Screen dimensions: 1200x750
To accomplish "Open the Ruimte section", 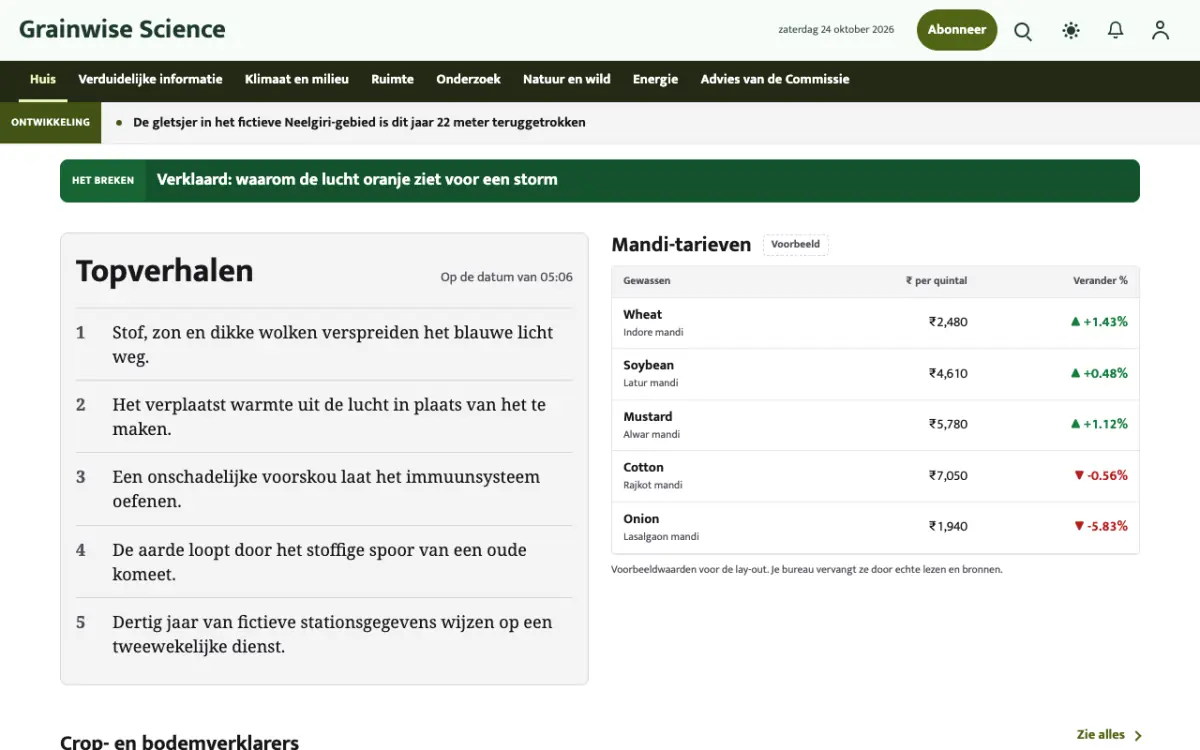I will click(392, 80).
